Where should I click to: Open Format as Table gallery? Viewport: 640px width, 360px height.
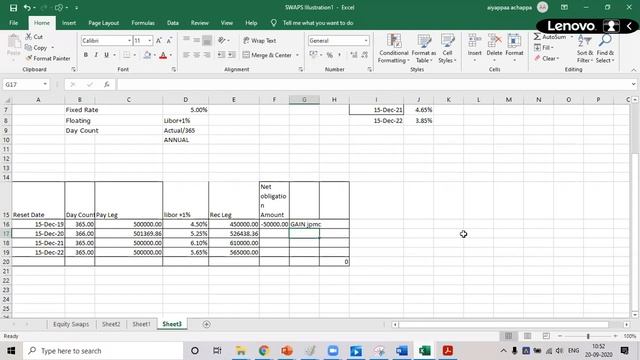point(423,49)
